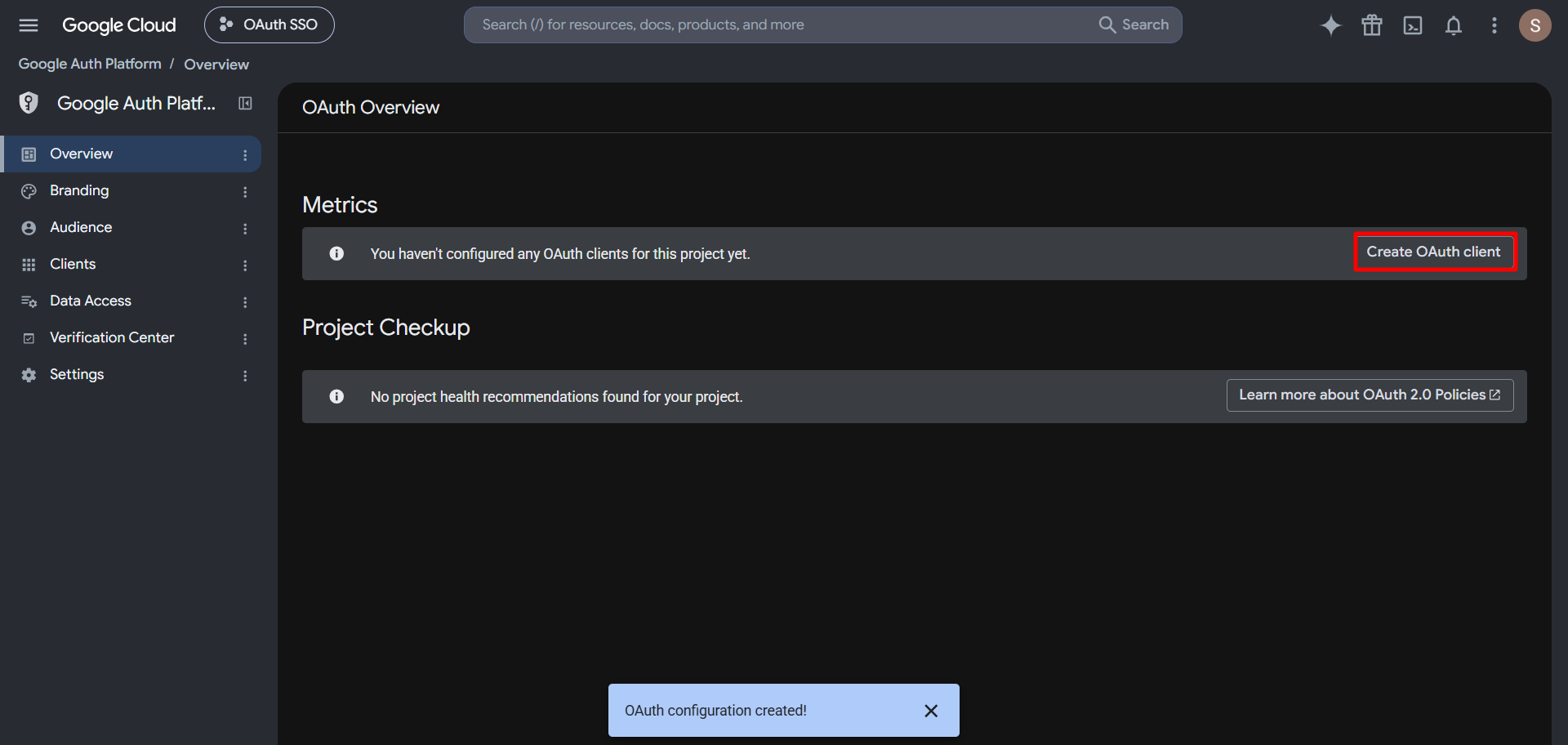Click the Audience person icon
This screenshot has height=745, width=1568.
(29, 228)
